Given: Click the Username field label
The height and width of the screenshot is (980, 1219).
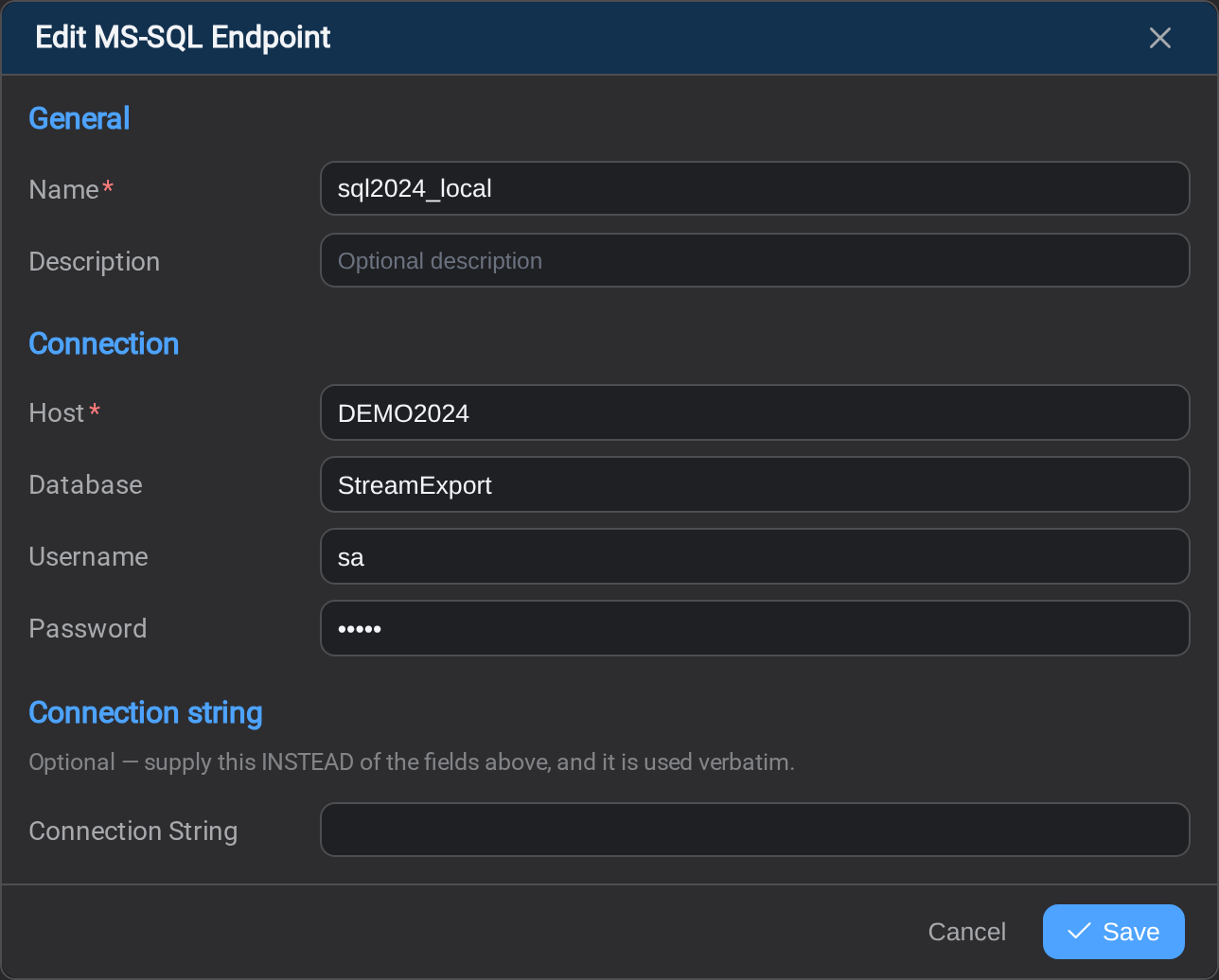Looking at the screenshot, I should point(88,556).
